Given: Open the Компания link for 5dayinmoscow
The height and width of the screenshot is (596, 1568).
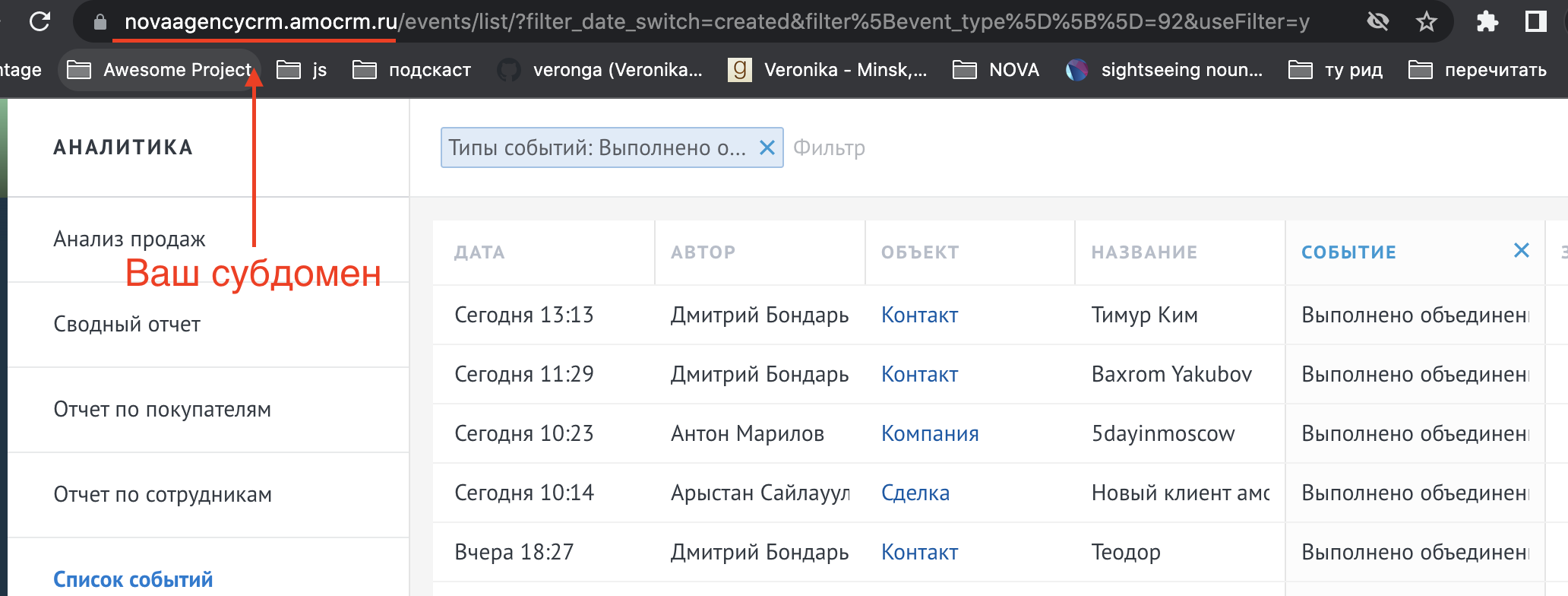Looking at the screenshot, I should 929,433.
